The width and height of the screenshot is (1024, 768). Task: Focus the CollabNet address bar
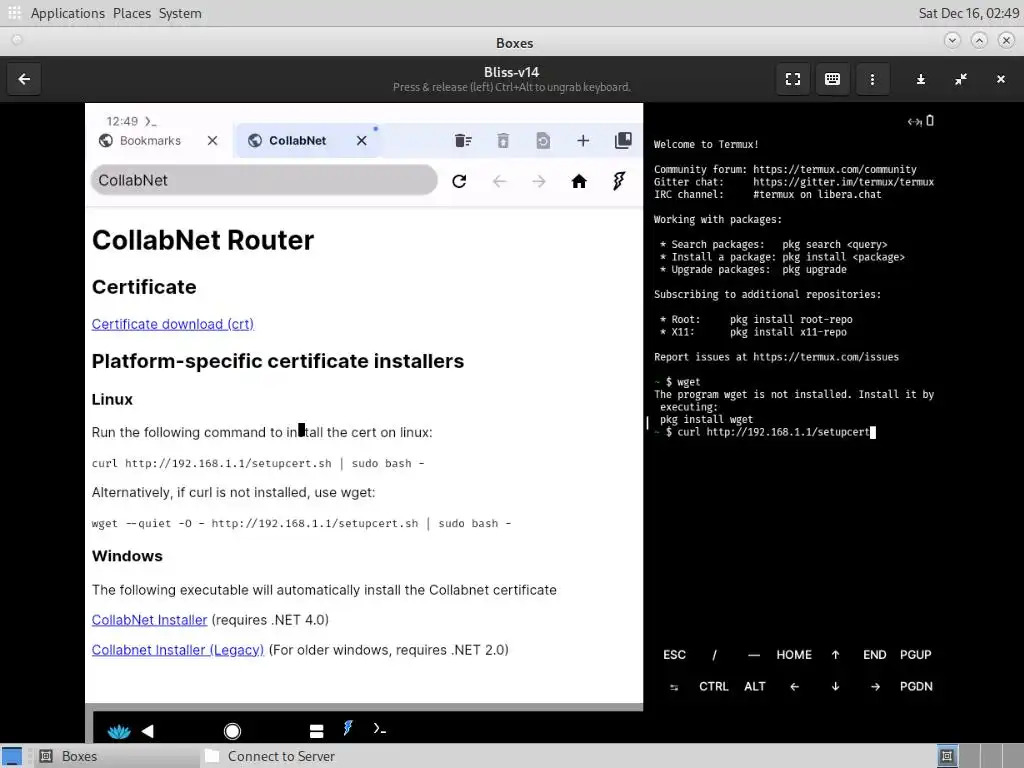(x=264, y=180)
